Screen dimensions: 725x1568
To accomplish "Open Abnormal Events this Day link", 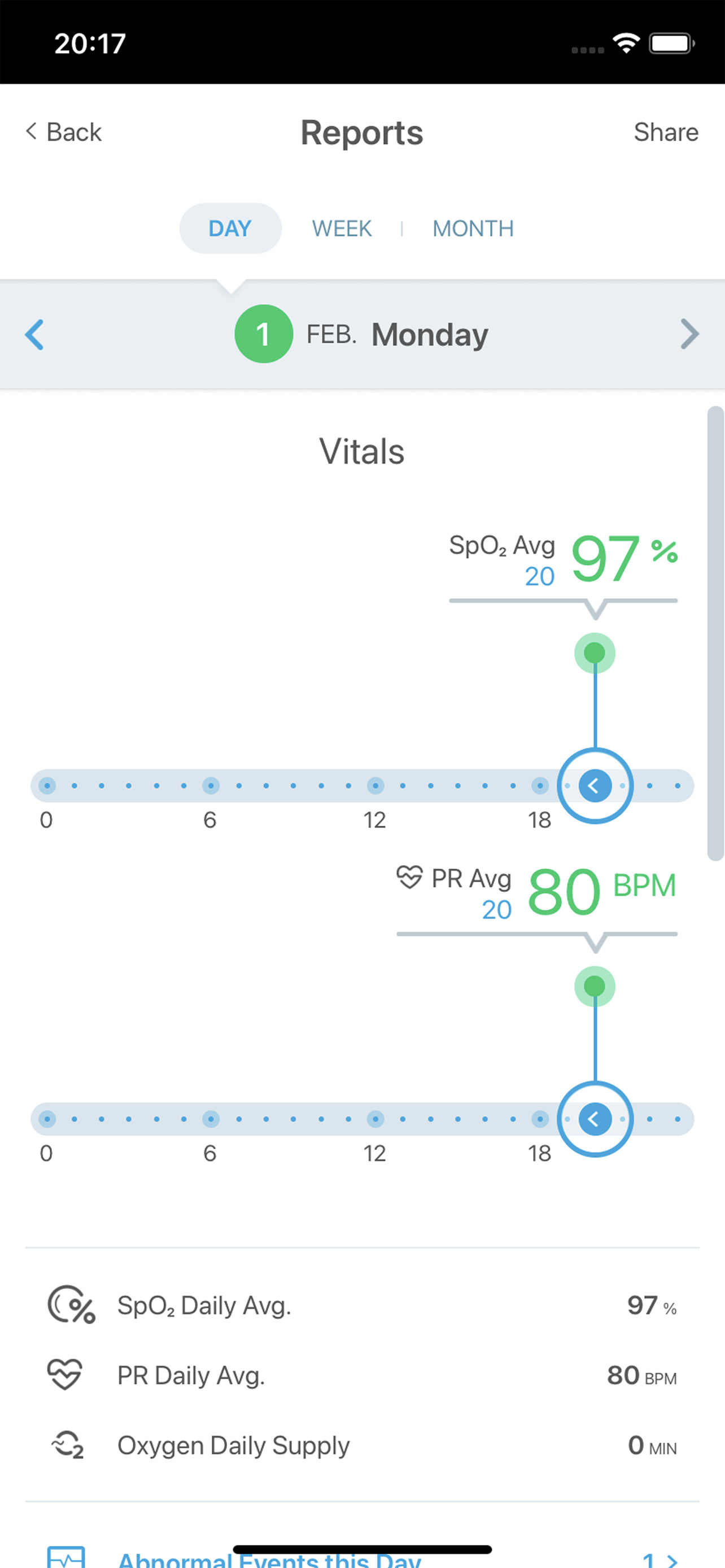I will pos(270,1560).
